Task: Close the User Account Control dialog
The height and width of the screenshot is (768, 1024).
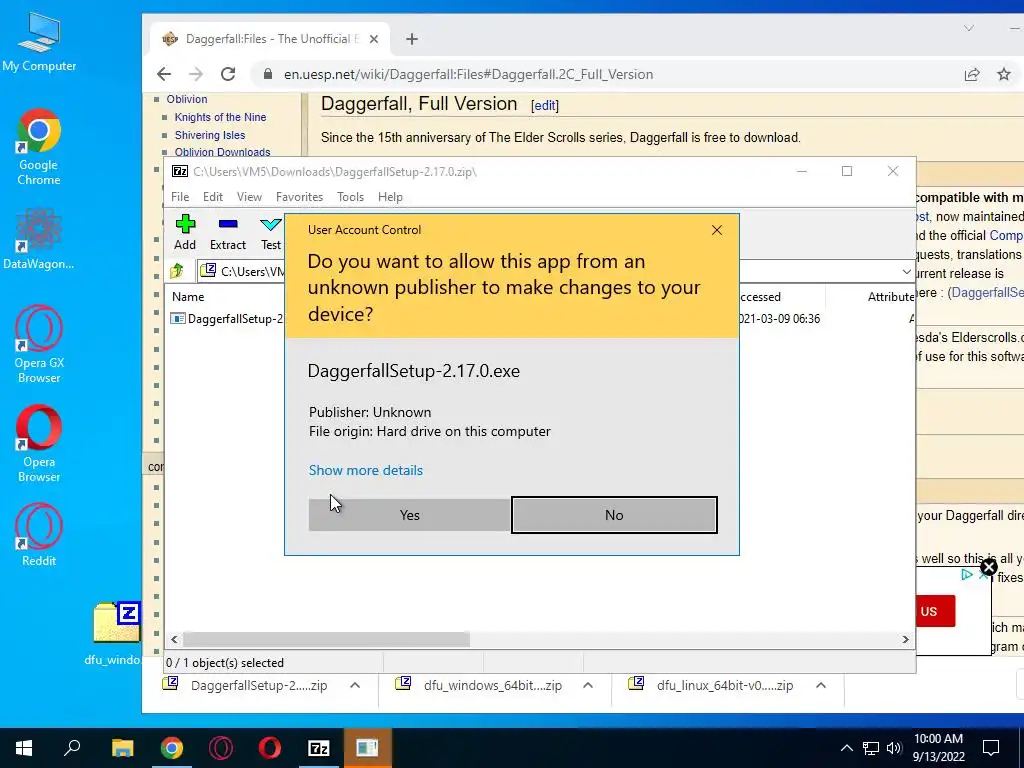Action: [x=717, y=230]
